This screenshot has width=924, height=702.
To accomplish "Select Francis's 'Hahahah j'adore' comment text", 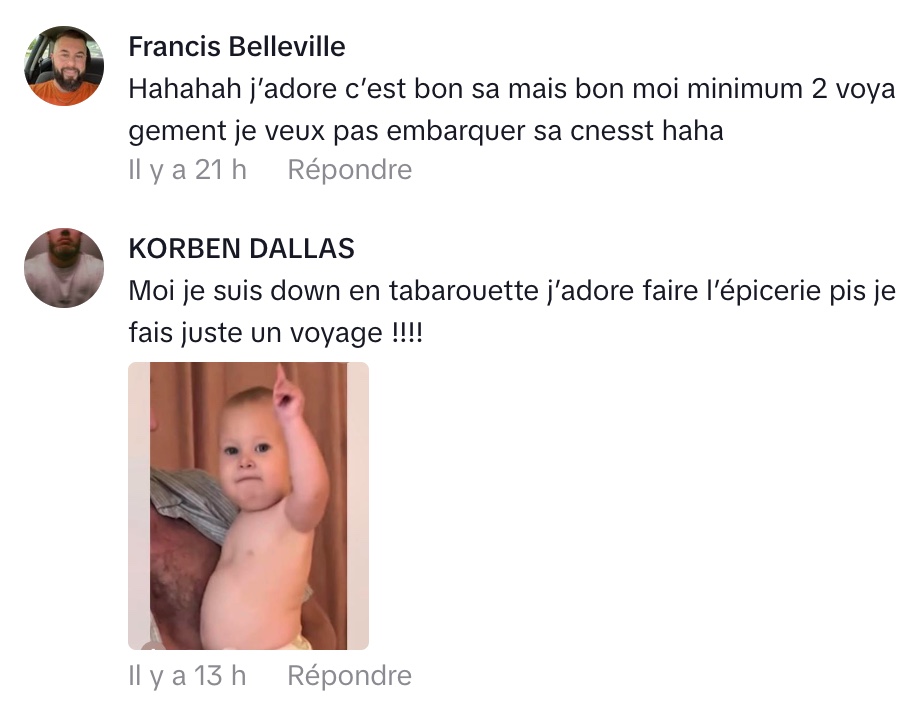I will point(512,110).
